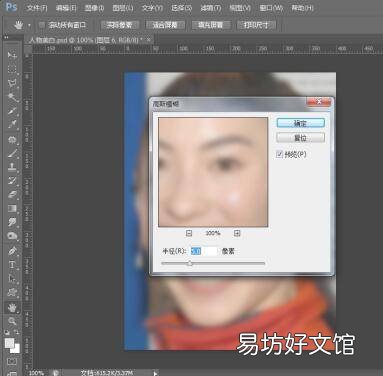The image size is (383, 376).
Task: Click the status bar zoom percentage field
Action: point(36,373)
